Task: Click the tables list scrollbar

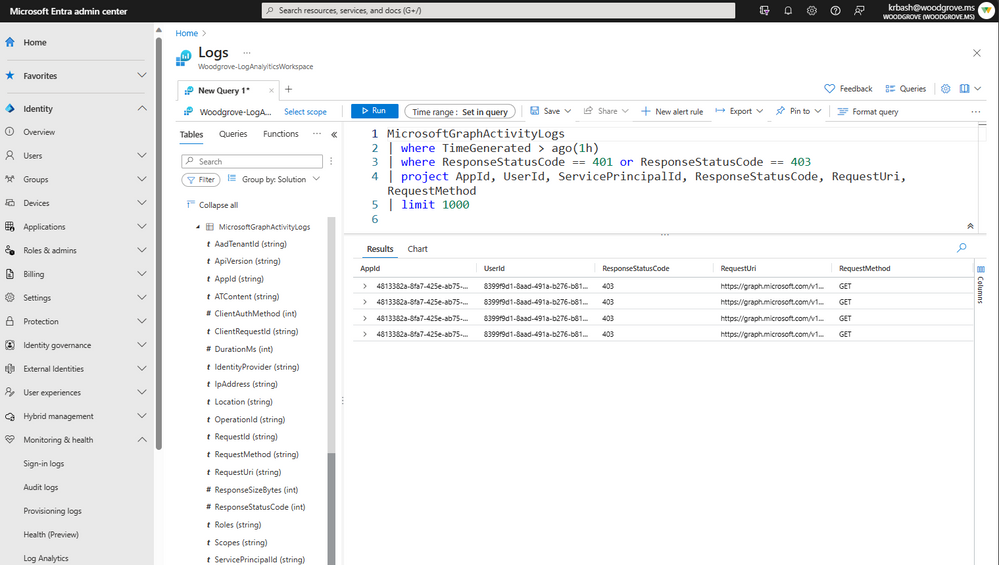Action: (x=331, y=508)
